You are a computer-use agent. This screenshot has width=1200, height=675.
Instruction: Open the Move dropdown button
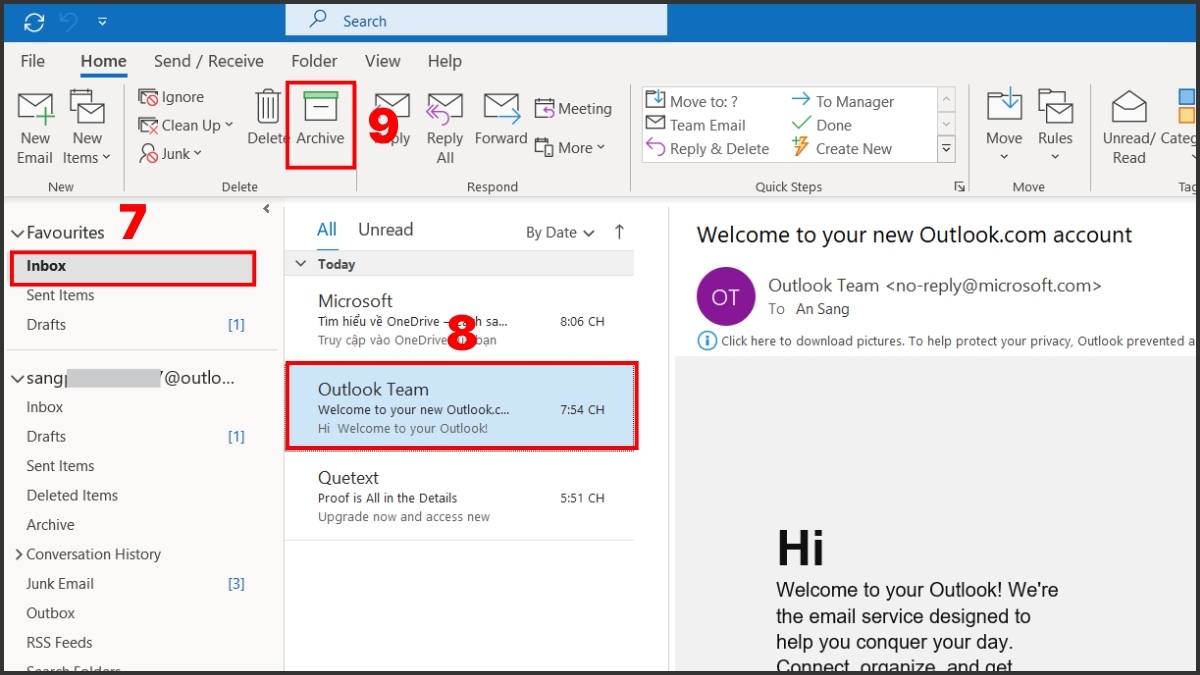tap(1004, 127)
